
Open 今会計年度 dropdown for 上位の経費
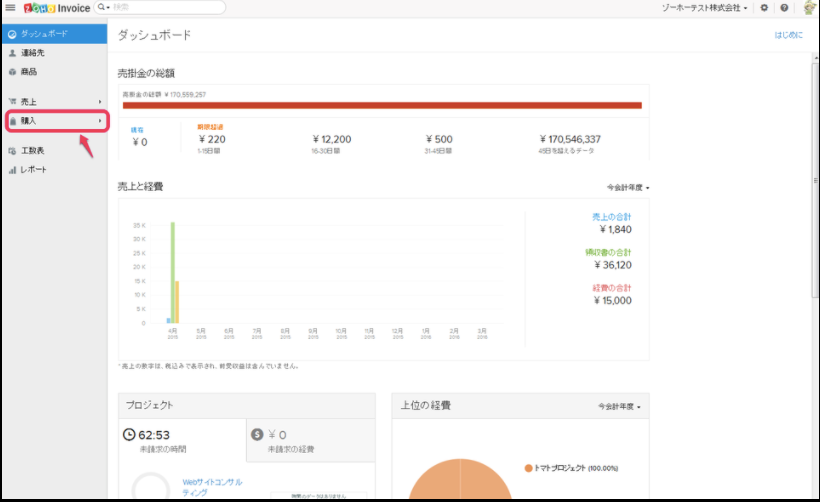tap(619, 406)
